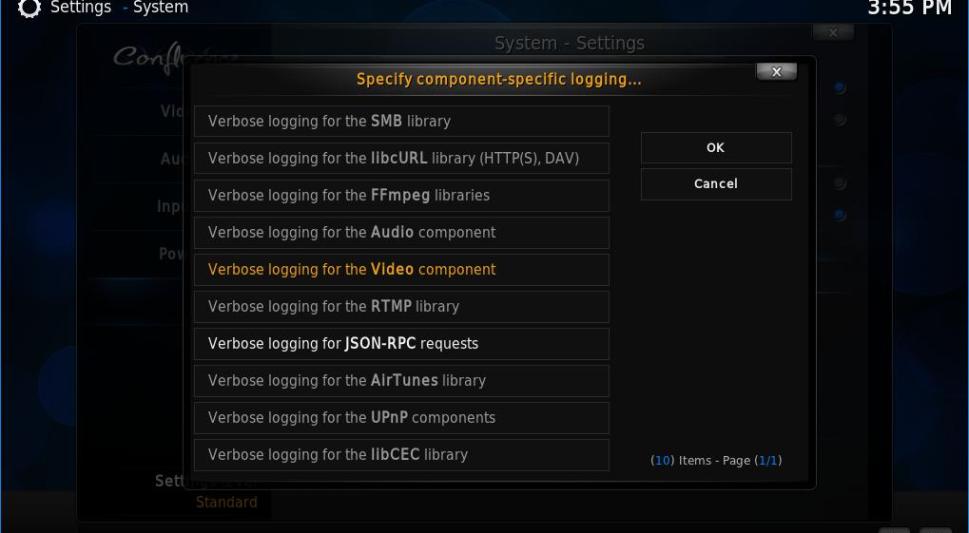Toggle verbose logging for AirTunes library
969x533 pixels.
[401, 380]
